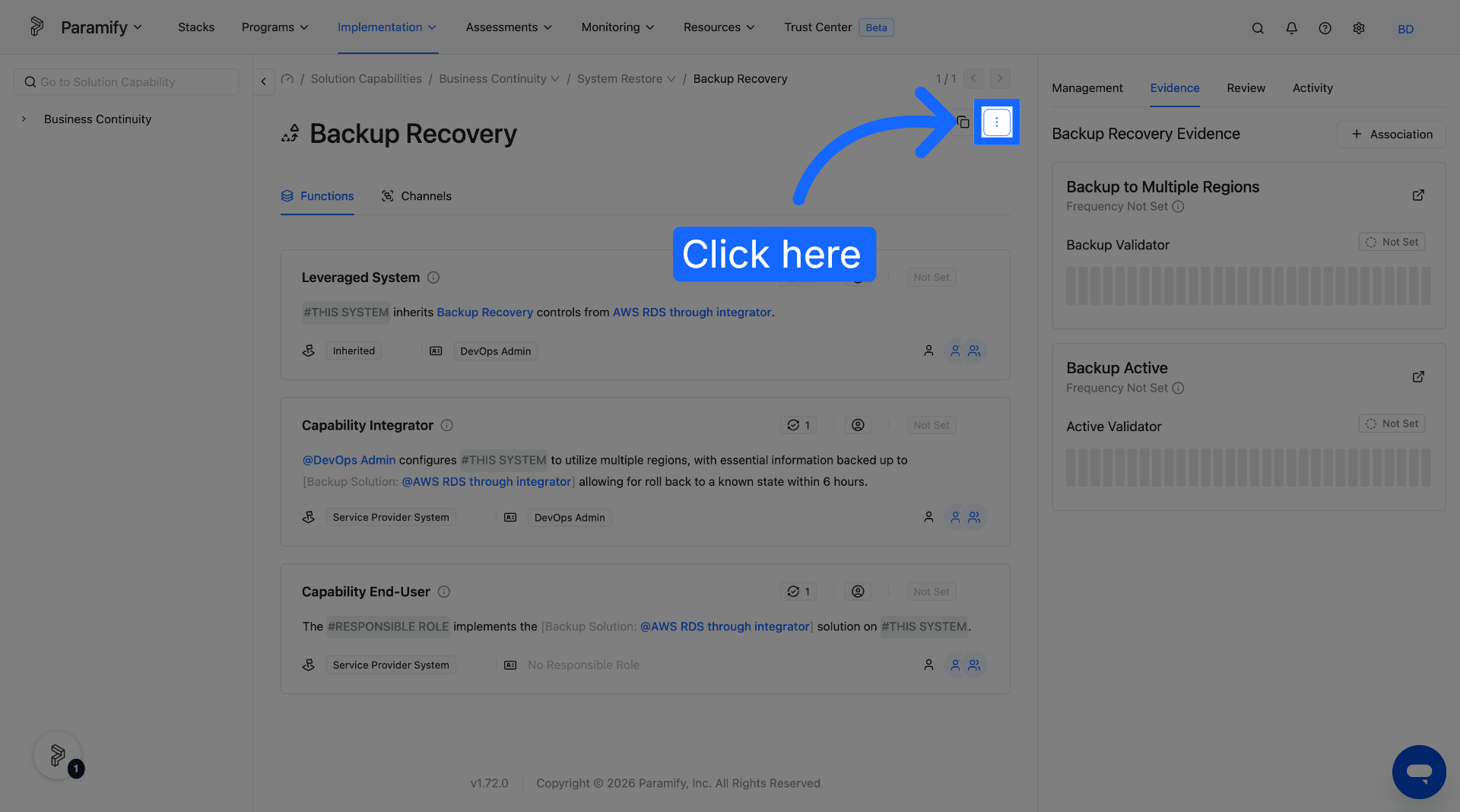
Task: Switch to the Review tab
Action: click(x=1246, y=88)
